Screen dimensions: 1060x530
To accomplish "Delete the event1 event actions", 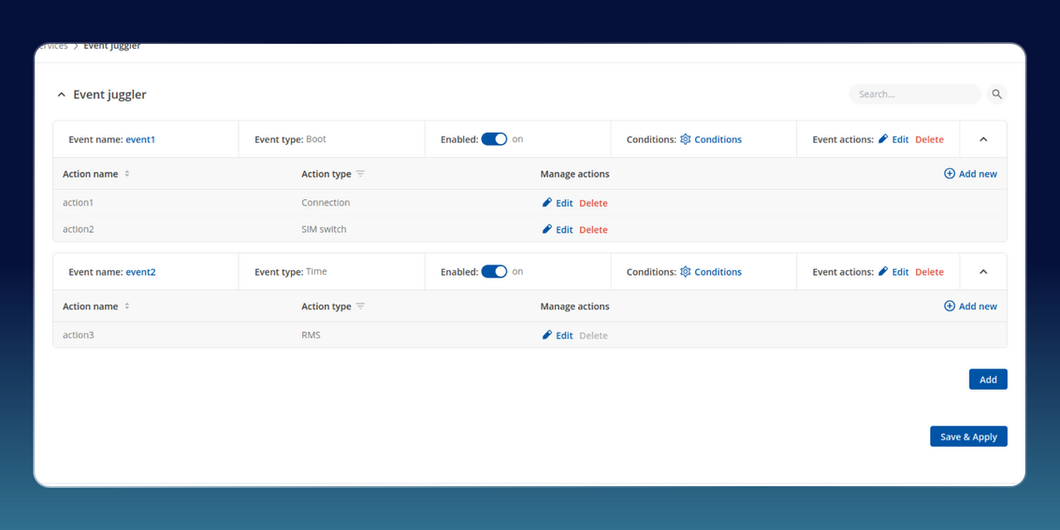I will (x=929, y=140).
